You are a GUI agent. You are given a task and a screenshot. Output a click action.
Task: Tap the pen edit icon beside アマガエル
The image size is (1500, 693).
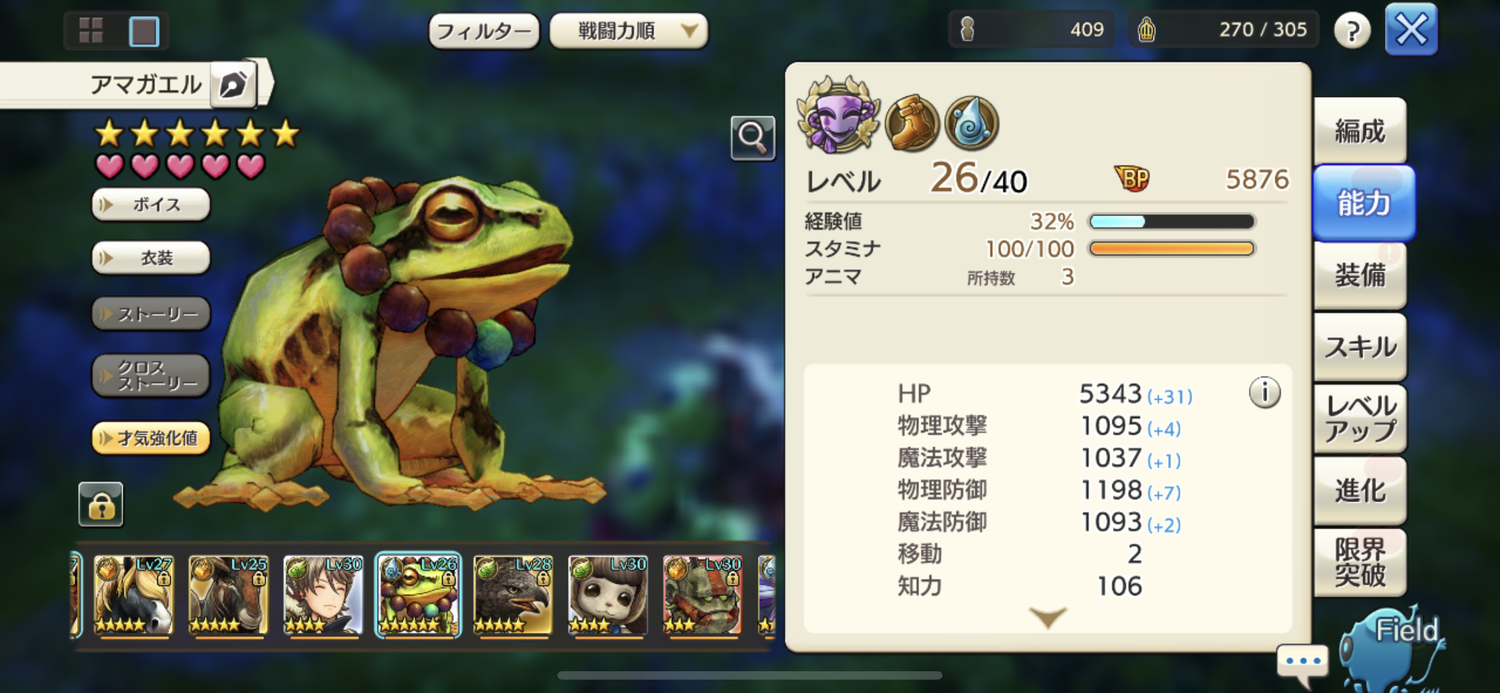232,86
